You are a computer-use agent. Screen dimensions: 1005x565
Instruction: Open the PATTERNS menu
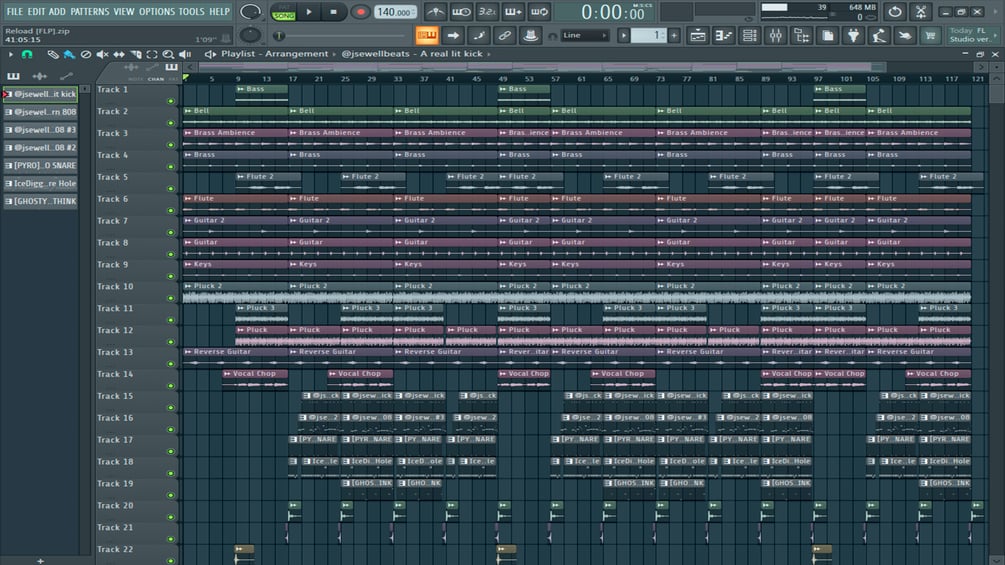[x=90, y=12]
